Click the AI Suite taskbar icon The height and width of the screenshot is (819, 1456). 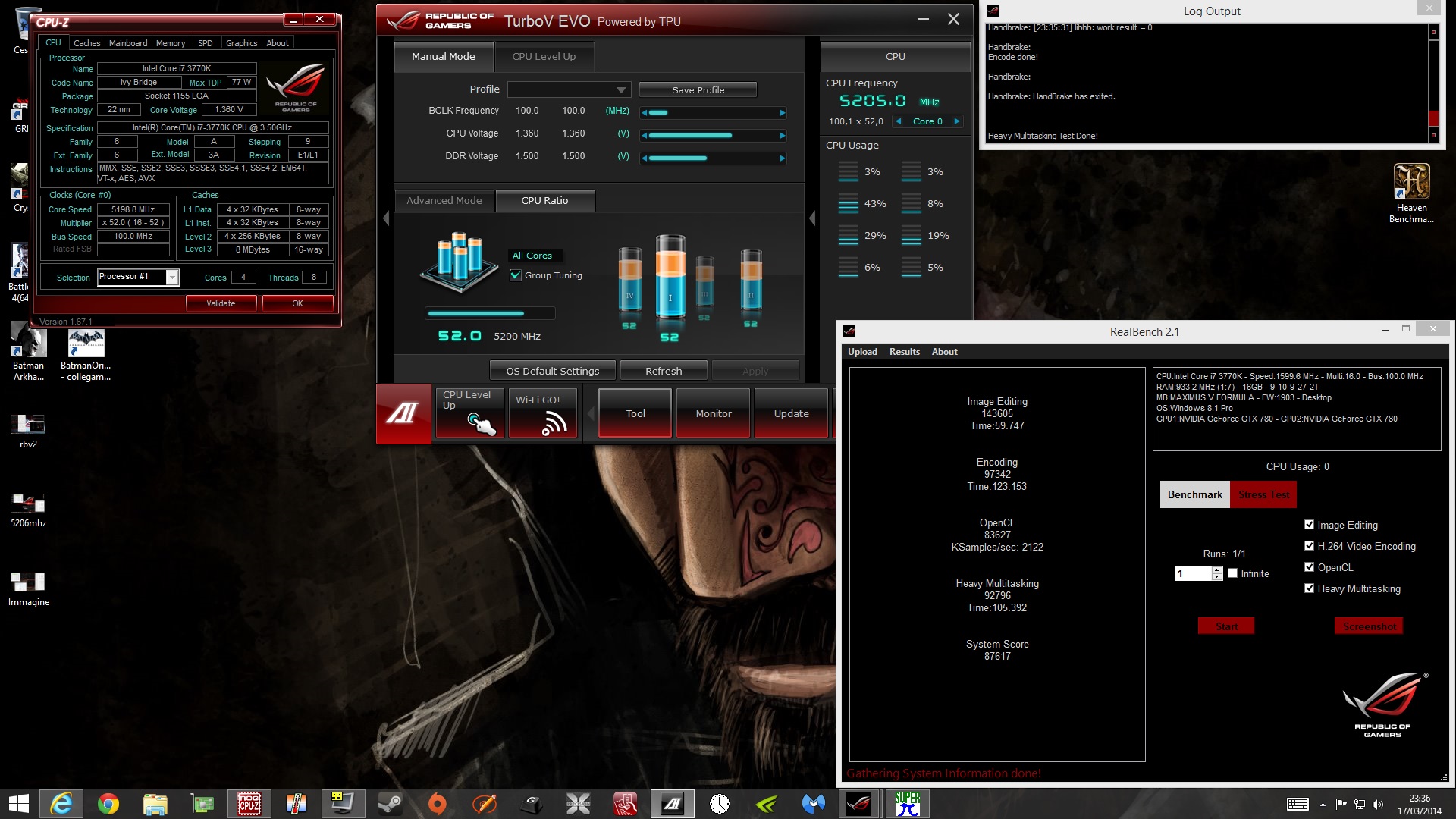tap(673, 804)
